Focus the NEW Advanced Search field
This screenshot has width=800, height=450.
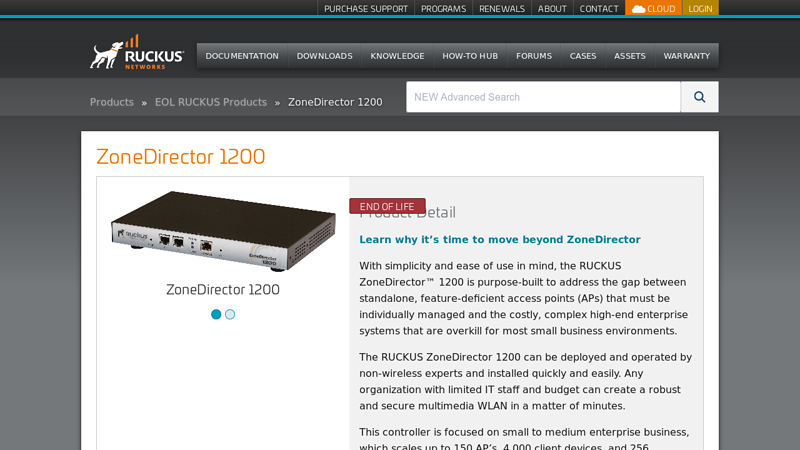coord(543,97)
